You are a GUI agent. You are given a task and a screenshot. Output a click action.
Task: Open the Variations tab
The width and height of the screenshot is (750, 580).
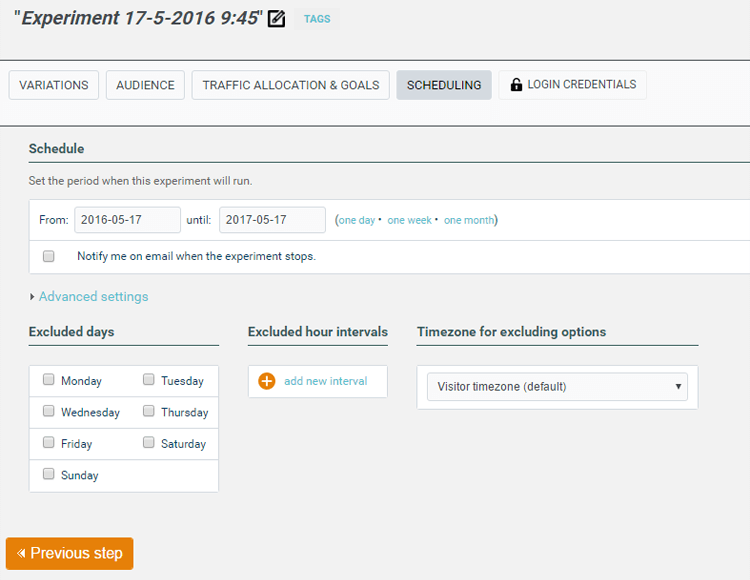click(x=54, y=85)
